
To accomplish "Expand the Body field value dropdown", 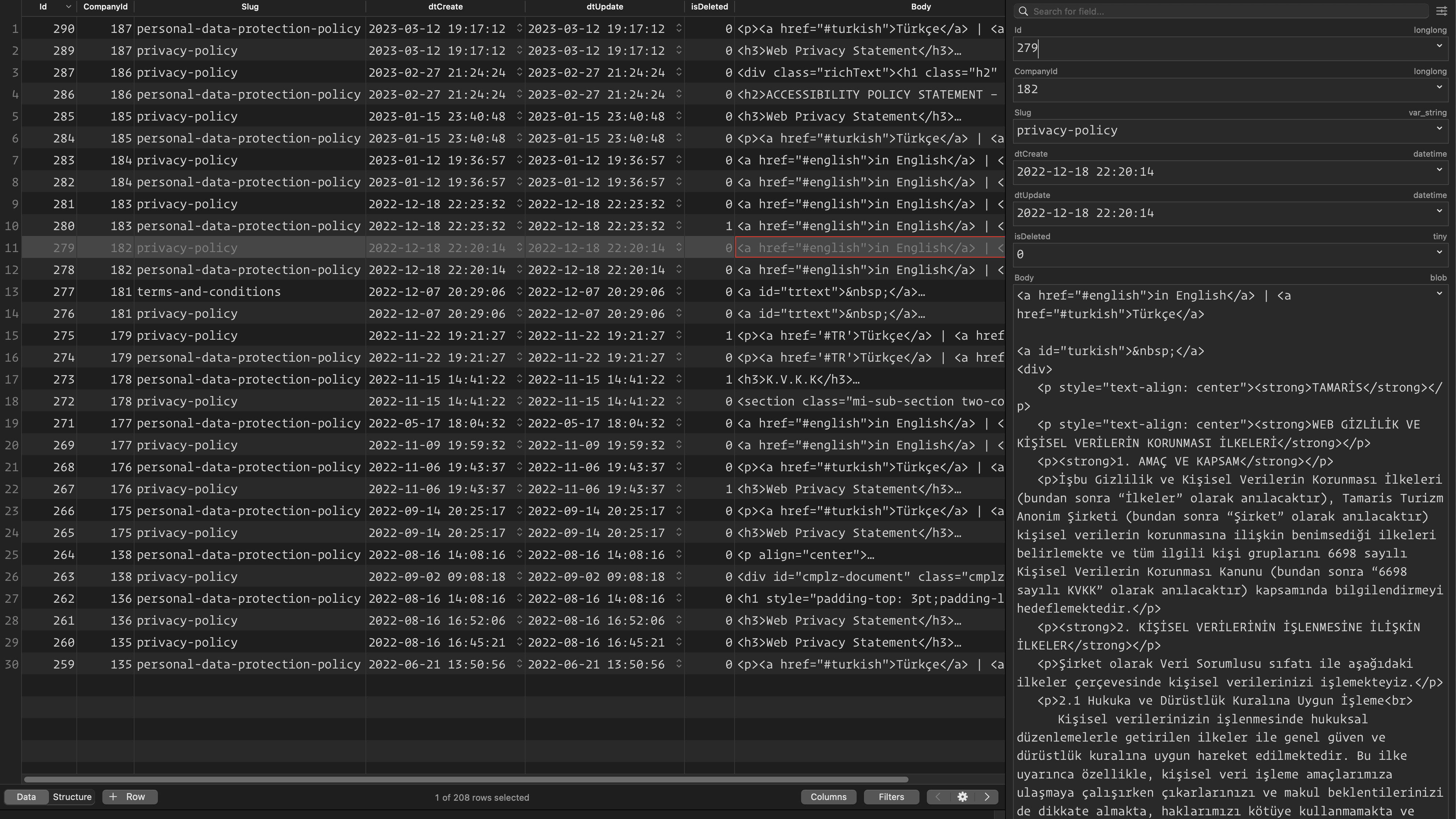I will [x=1439, y=293].
